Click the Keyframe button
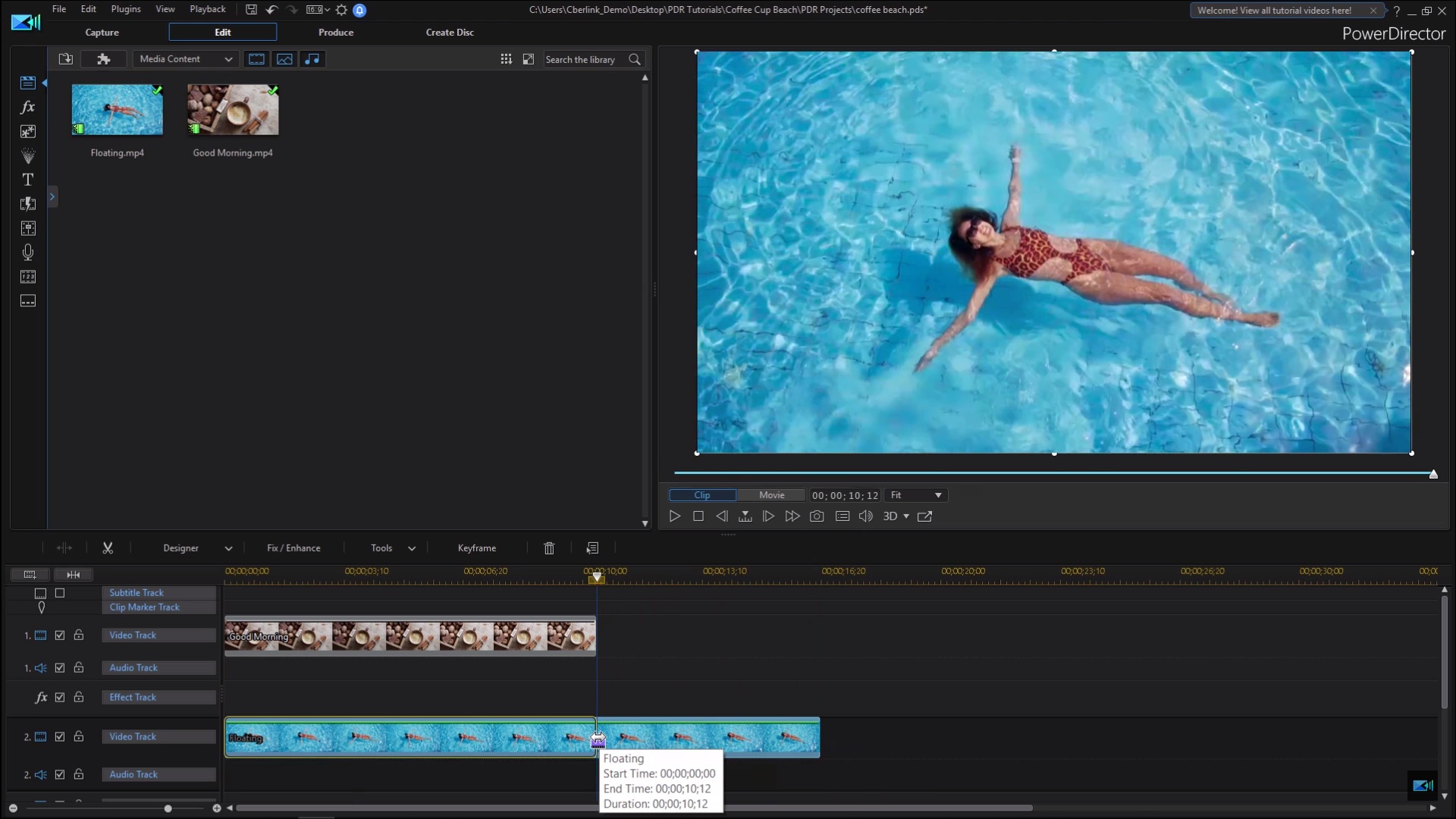 click(476, 548)
